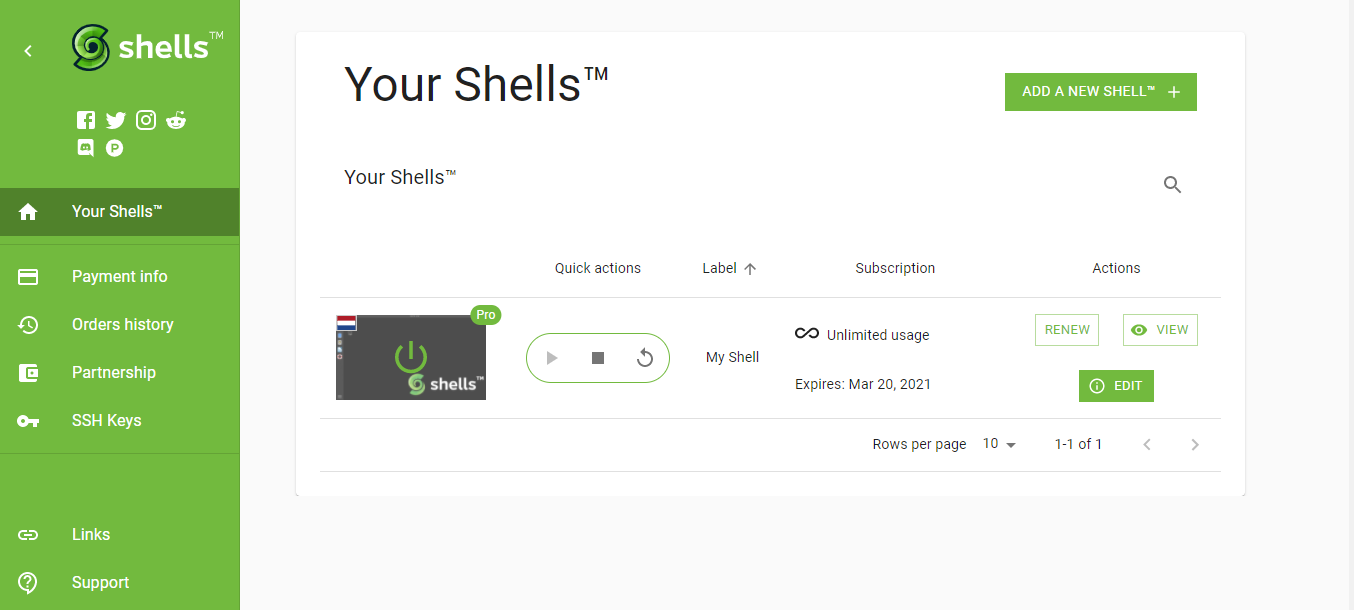Open the Instagram social link

[x=145, y=119]
